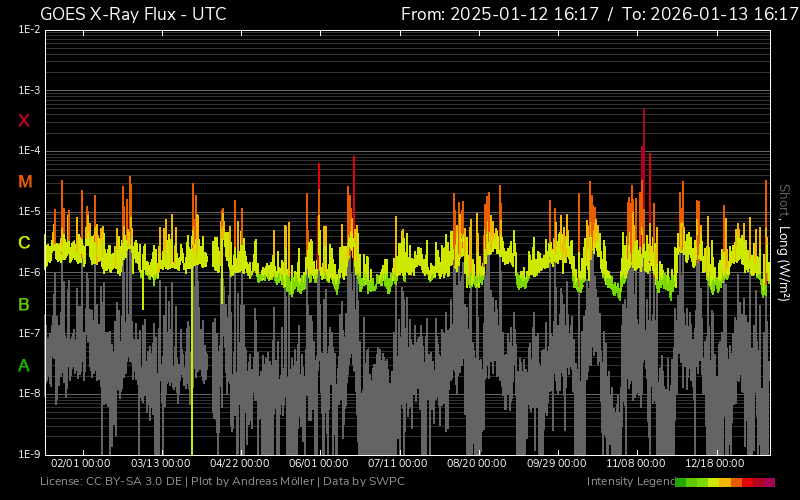Click the Intensity Legend color bar

[725, 482]
